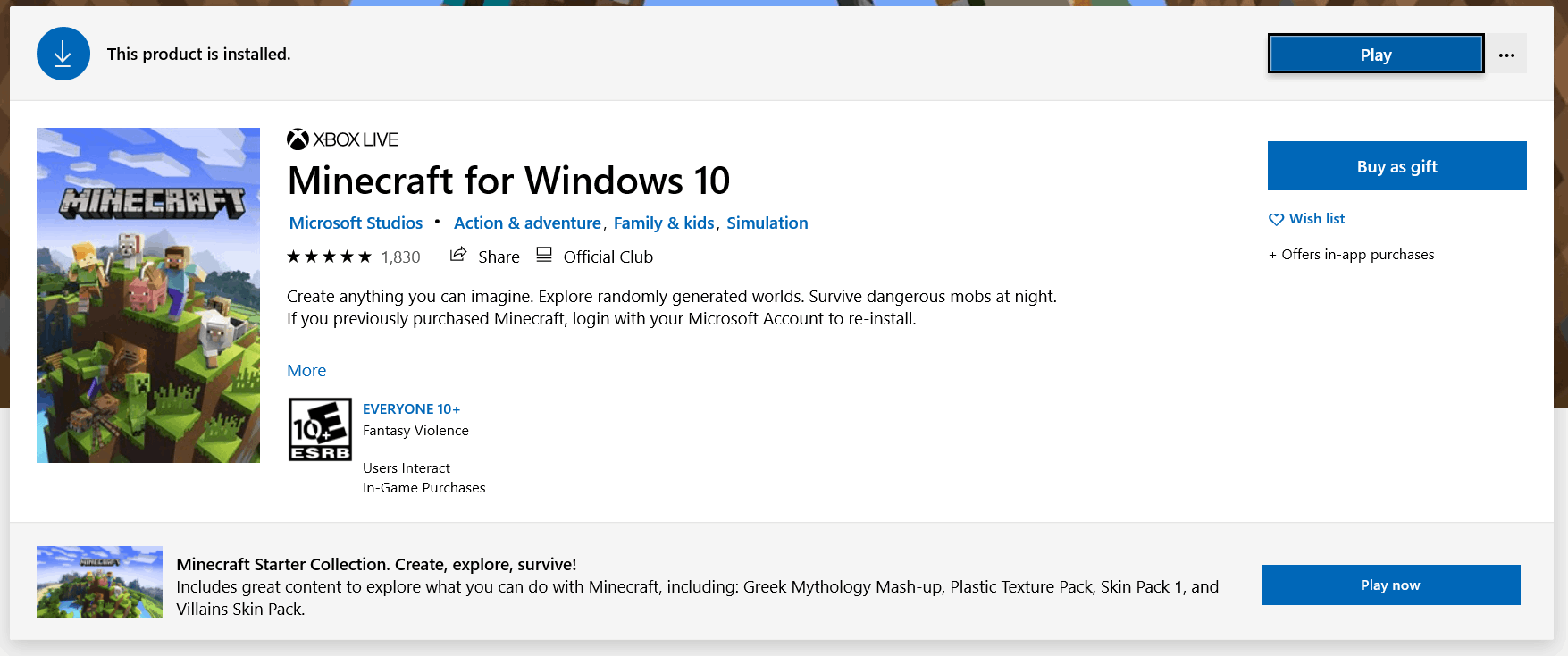Click the Wish list link text
This screenshot has width=1568, height=656.
pos(1317,219)
